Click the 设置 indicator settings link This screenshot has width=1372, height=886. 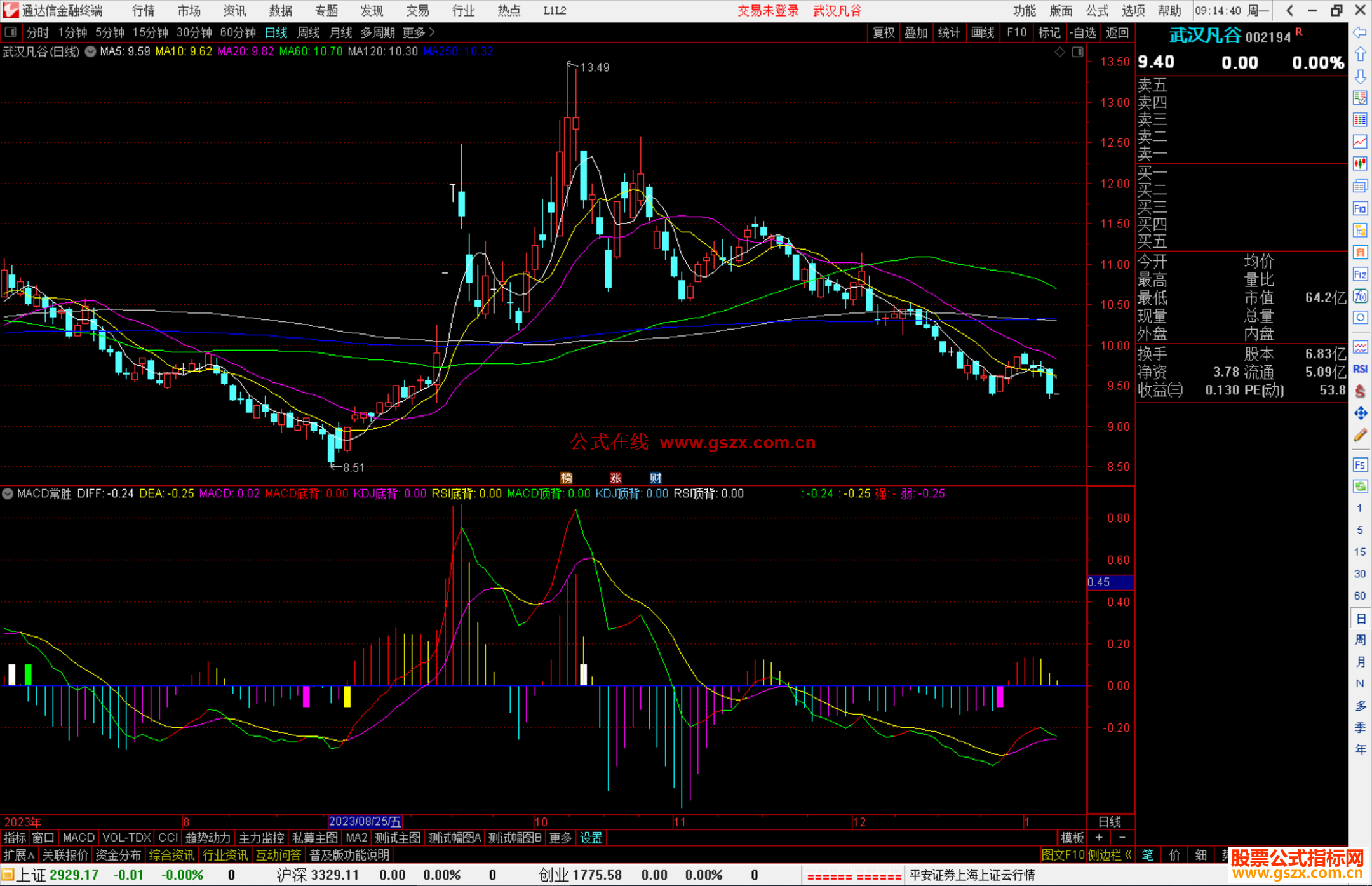(x=591, y=838)
